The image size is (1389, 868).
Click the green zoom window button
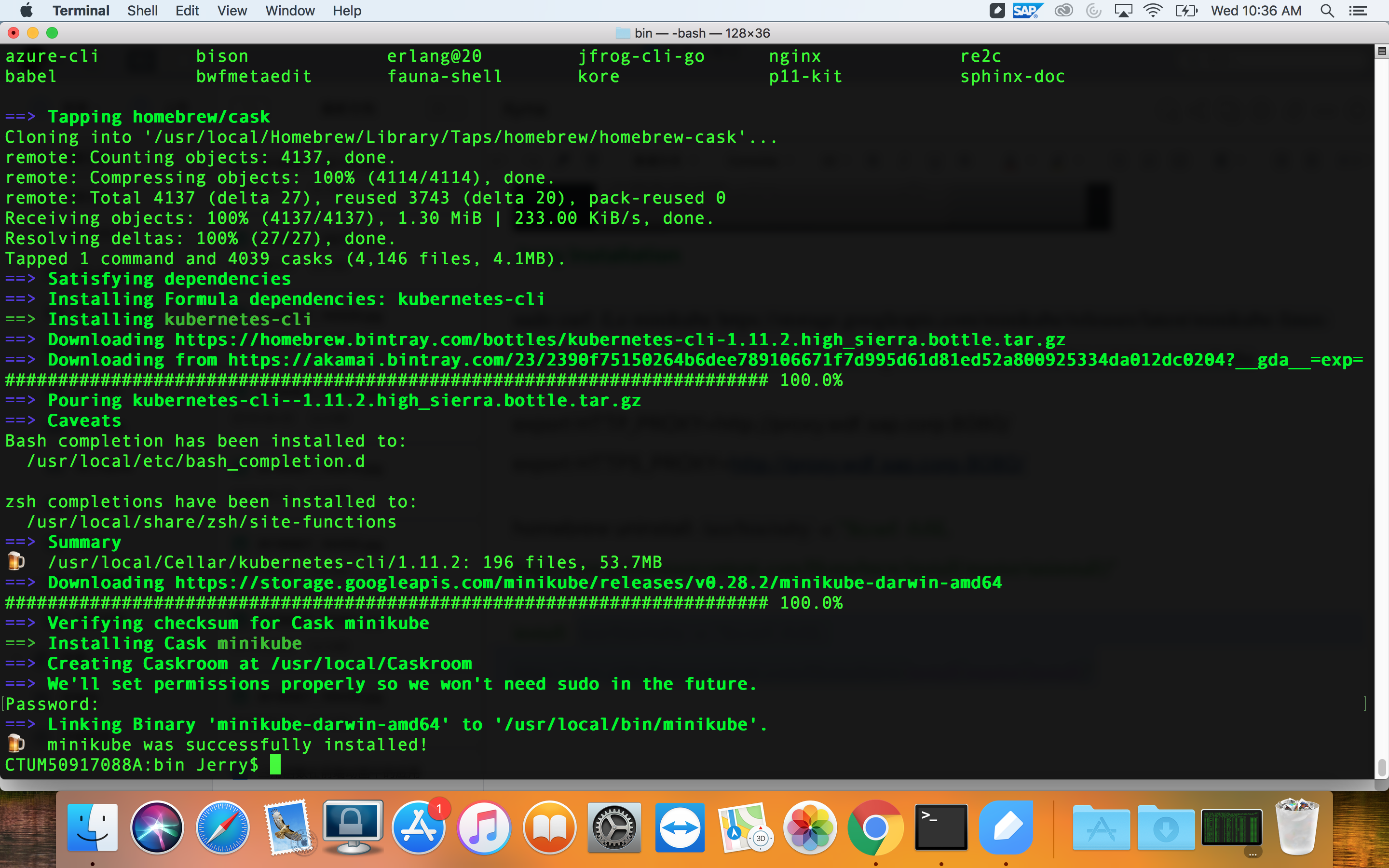click(52, 33)
